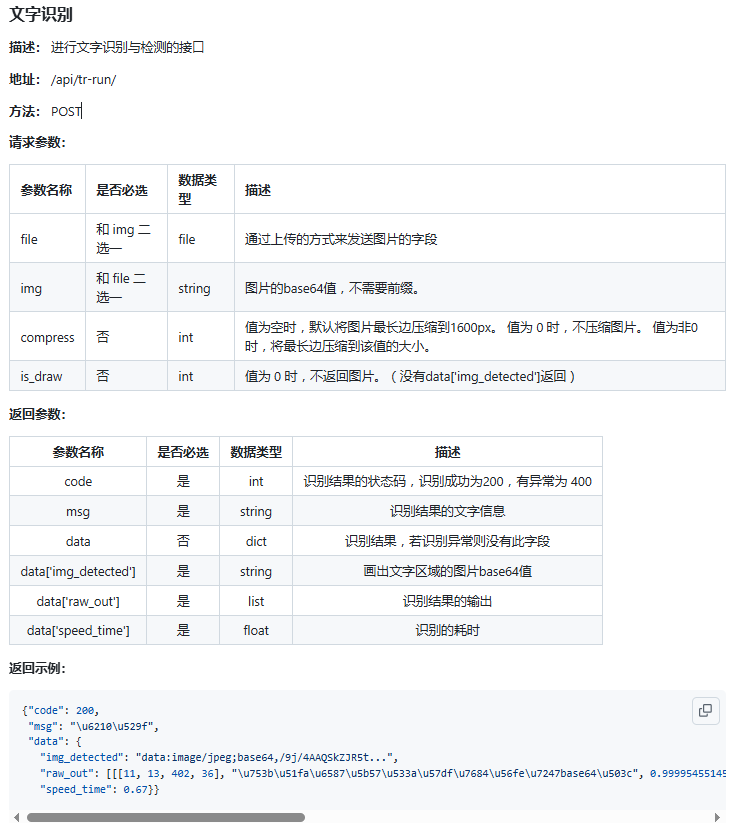Viewport: 740px width, 823px height.
Task: Click the 请求参数 section label
Action: (37, 142)
